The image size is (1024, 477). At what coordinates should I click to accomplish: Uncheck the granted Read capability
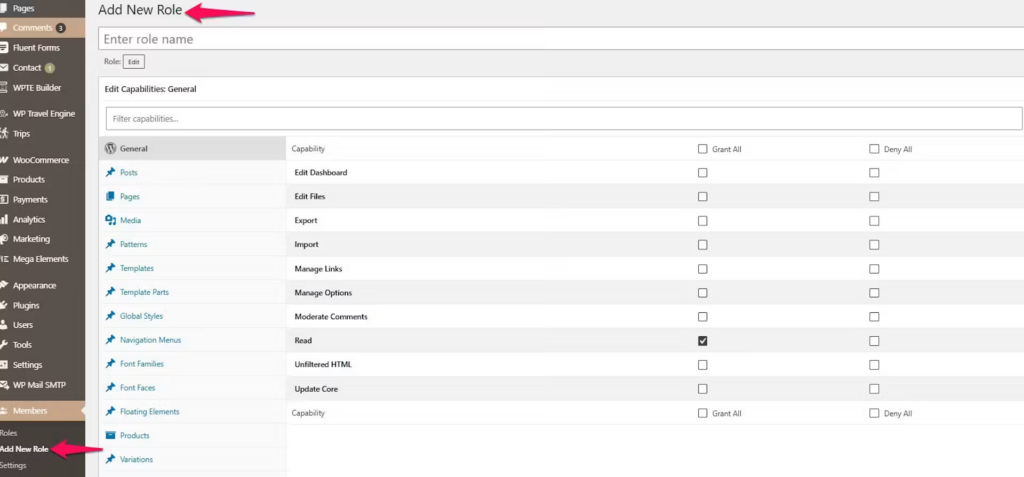[x=703, y=341]
